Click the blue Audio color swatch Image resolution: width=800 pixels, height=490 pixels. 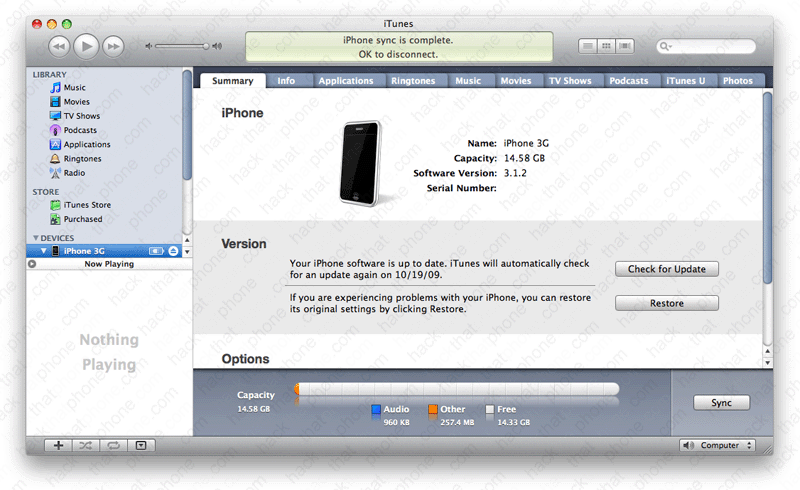coord(376,409)
